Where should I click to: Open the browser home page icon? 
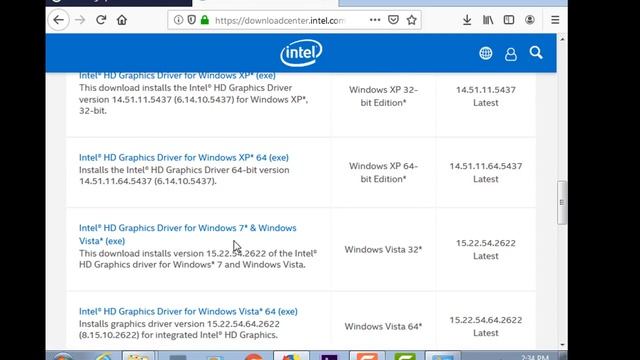click(122, 20)
